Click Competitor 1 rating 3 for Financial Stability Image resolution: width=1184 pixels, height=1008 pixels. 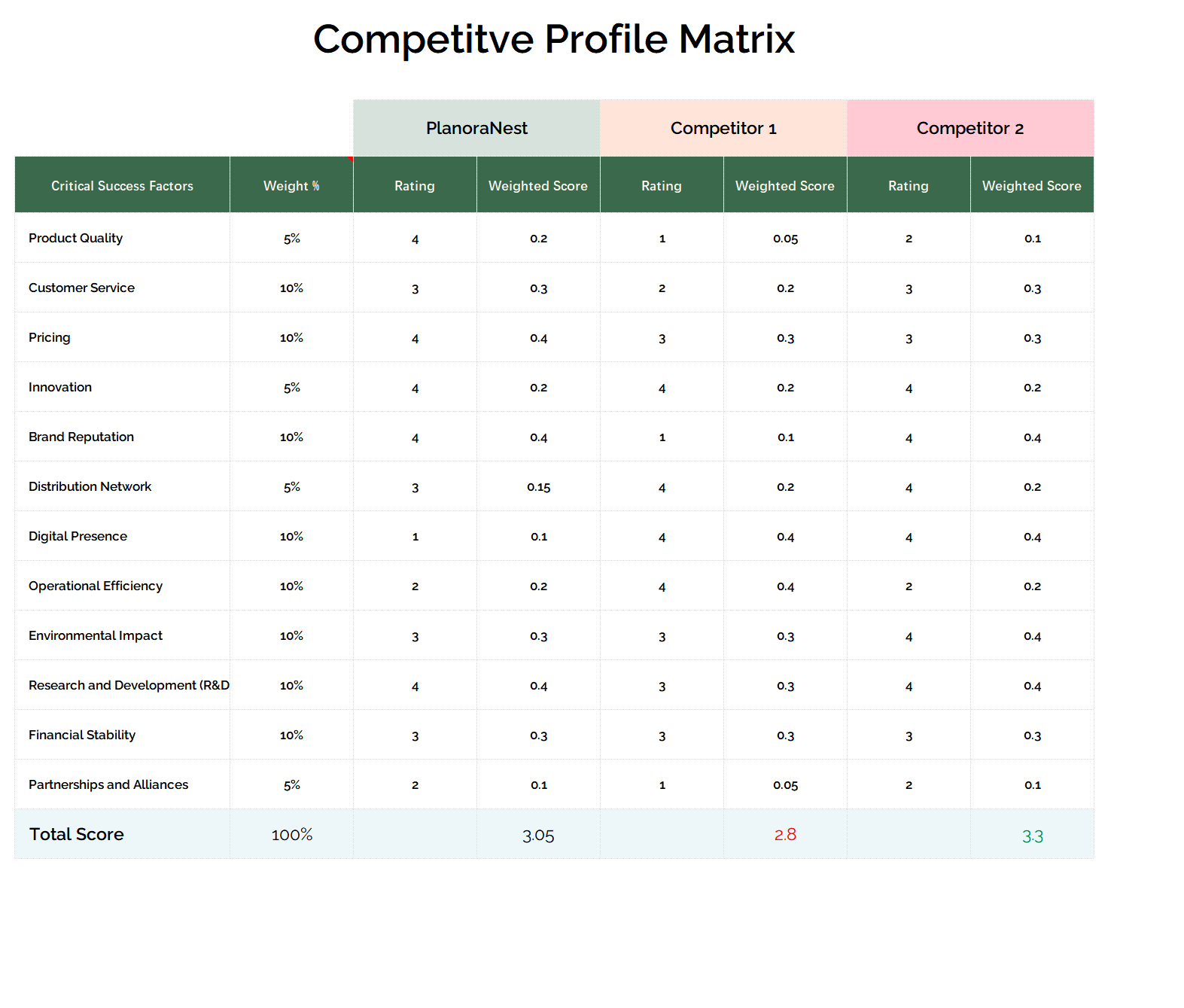coord(662,736)
